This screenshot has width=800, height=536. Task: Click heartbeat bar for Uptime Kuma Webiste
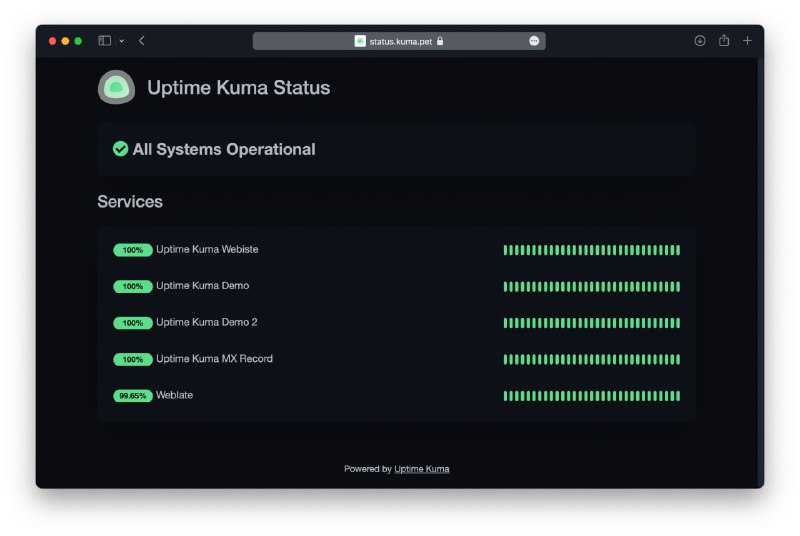(592, 250)
